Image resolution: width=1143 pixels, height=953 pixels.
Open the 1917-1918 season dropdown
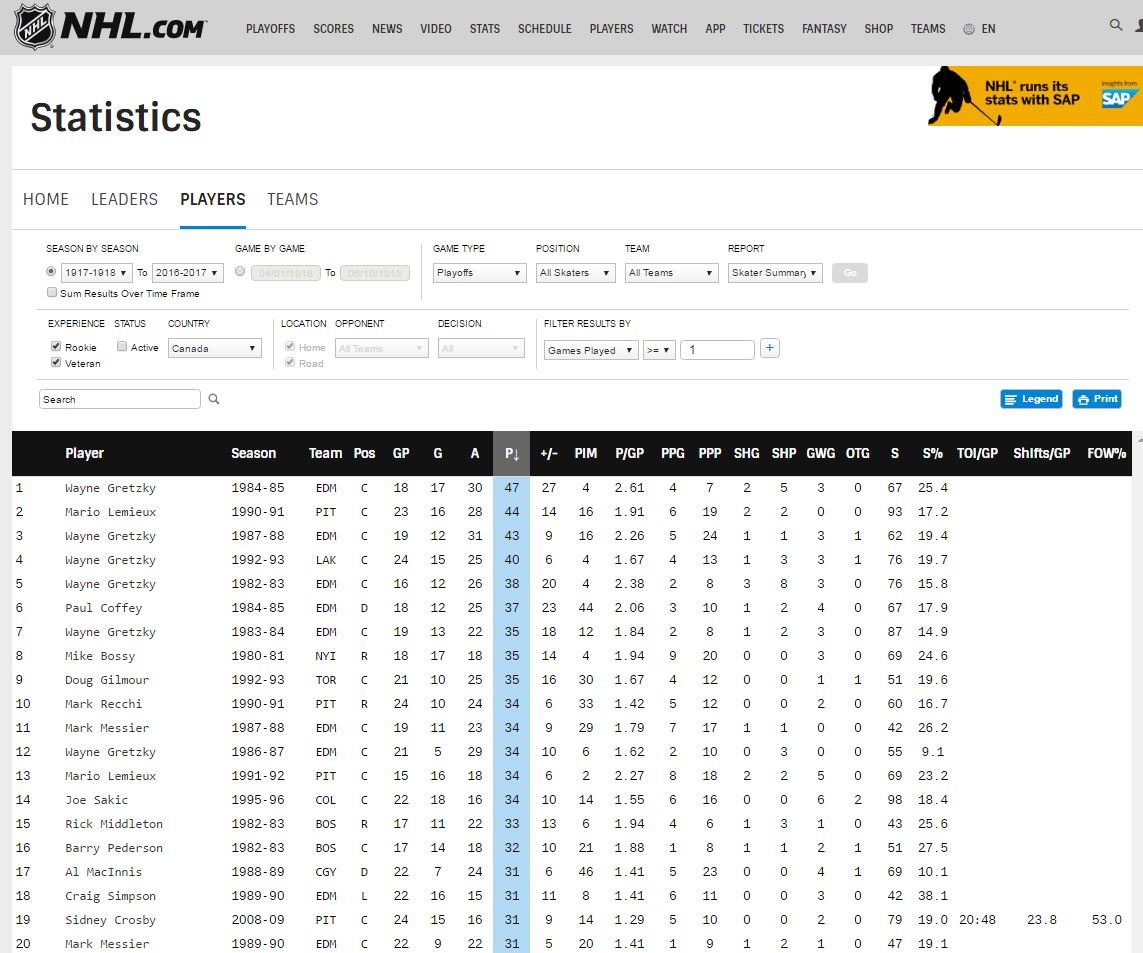[95, 272]
